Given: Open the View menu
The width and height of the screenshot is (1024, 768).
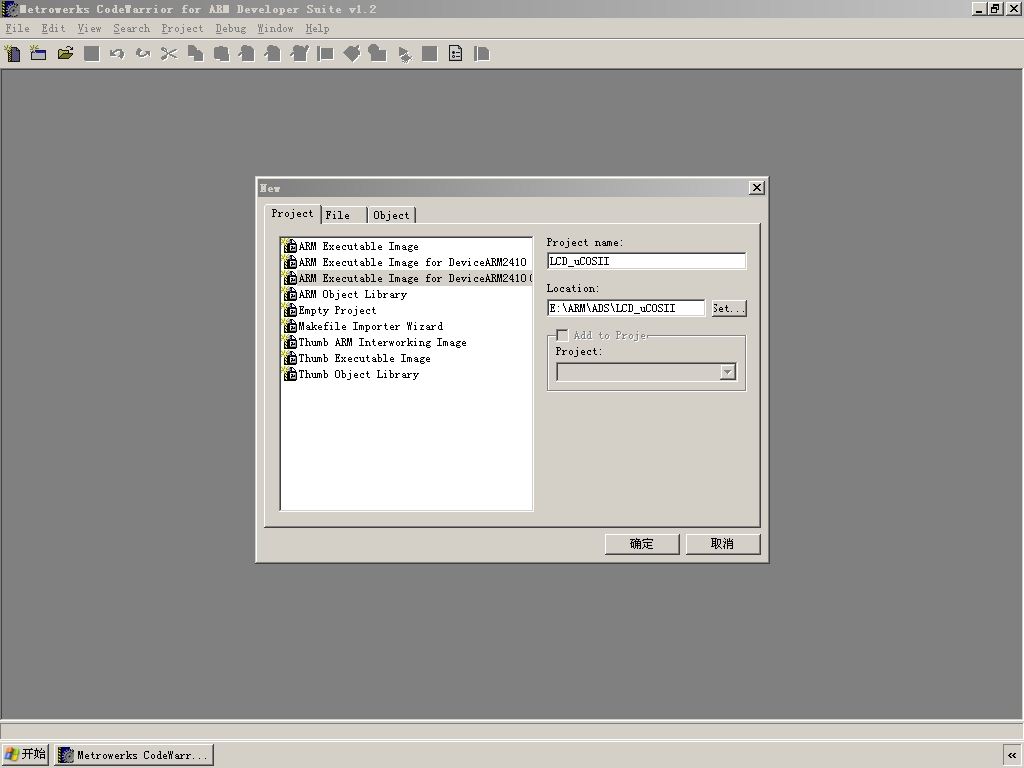Looking at the screenshot, I should 89,28.
